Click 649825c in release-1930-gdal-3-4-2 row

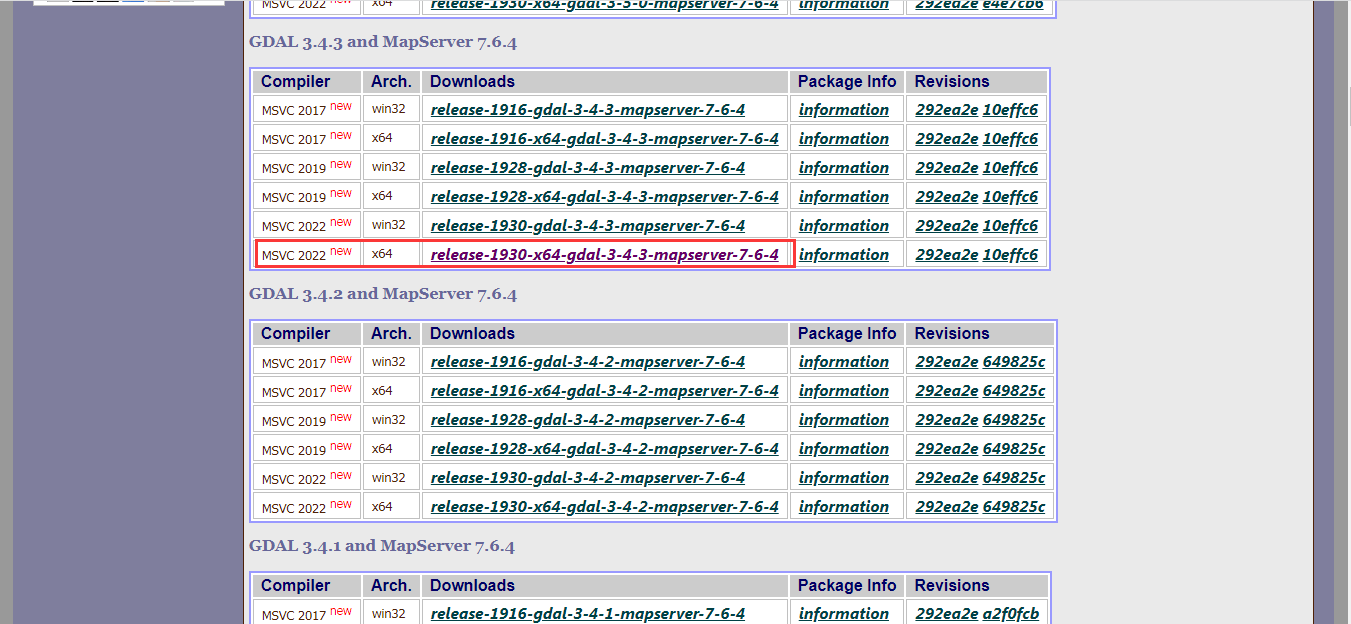(1014, 478)
